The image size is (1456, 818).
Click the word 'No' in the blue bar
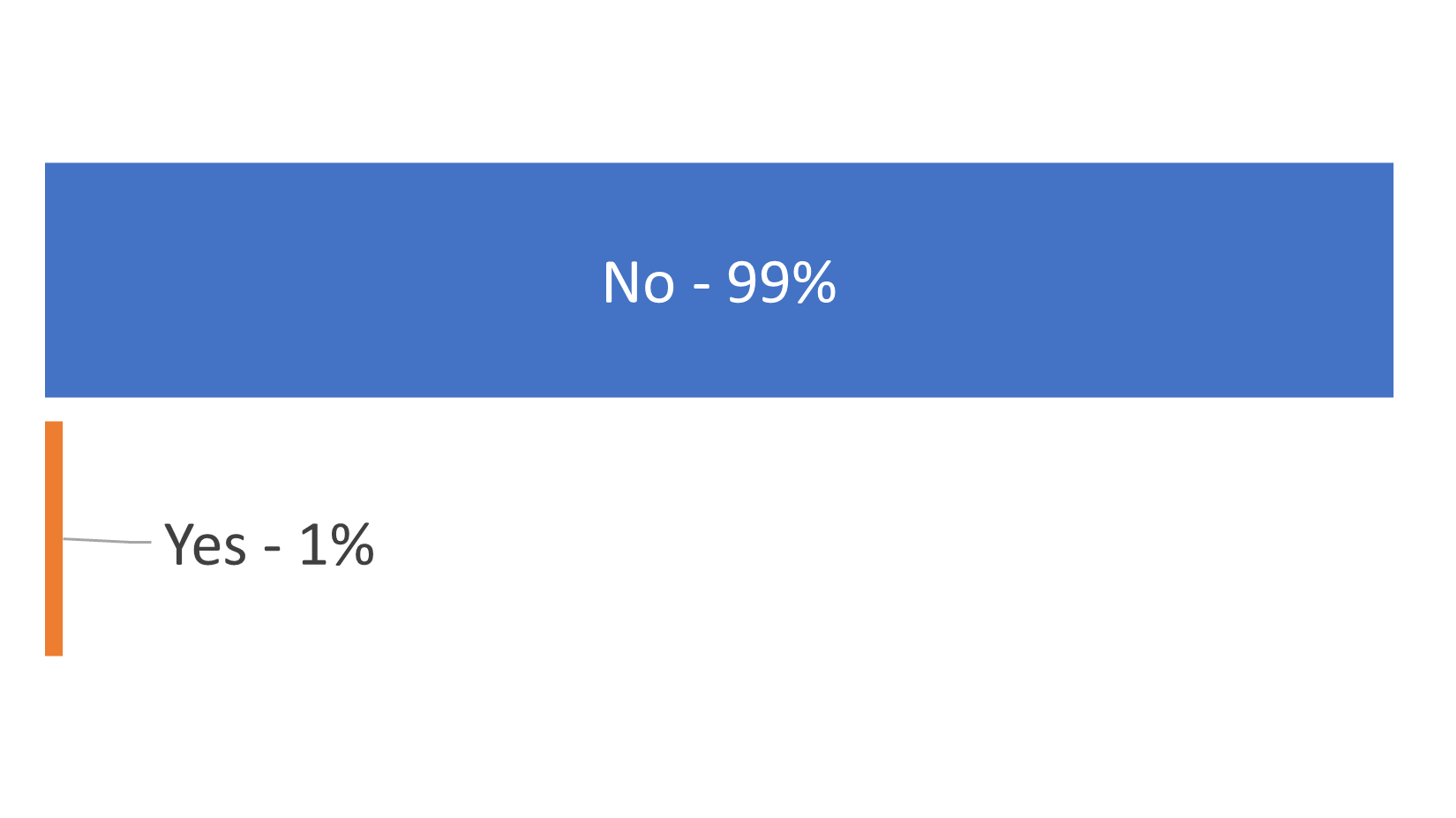point(639,283)
